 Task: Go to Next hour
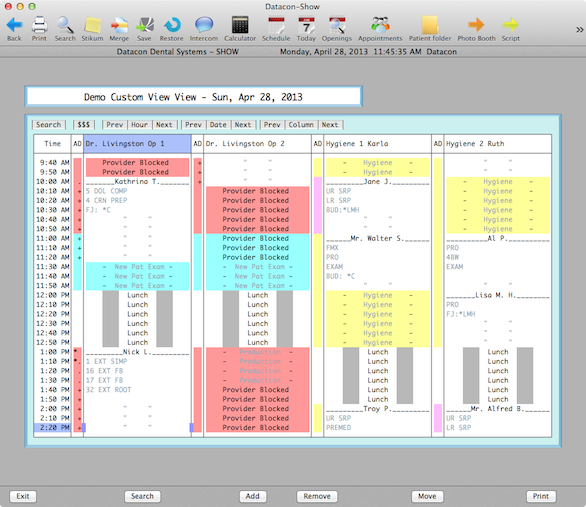164,125
